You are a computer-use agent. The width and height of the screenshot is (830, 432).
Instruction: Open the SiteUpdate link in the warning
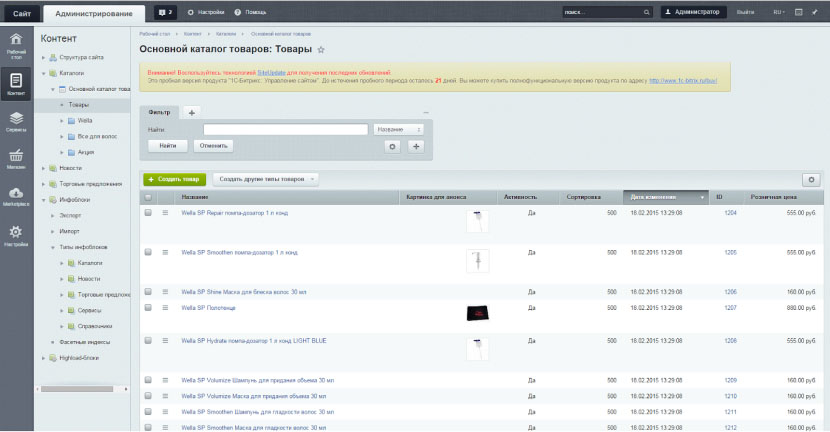[271, 72]
